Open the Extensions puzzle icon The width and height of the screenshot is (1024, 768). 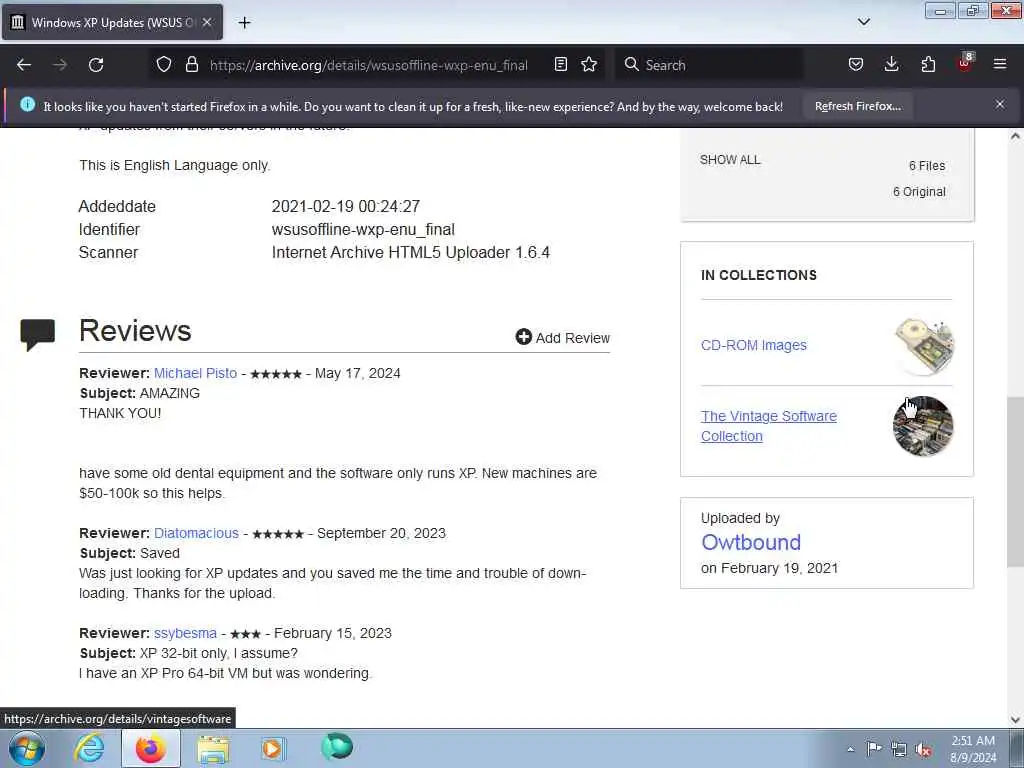(x=928, y=64)
